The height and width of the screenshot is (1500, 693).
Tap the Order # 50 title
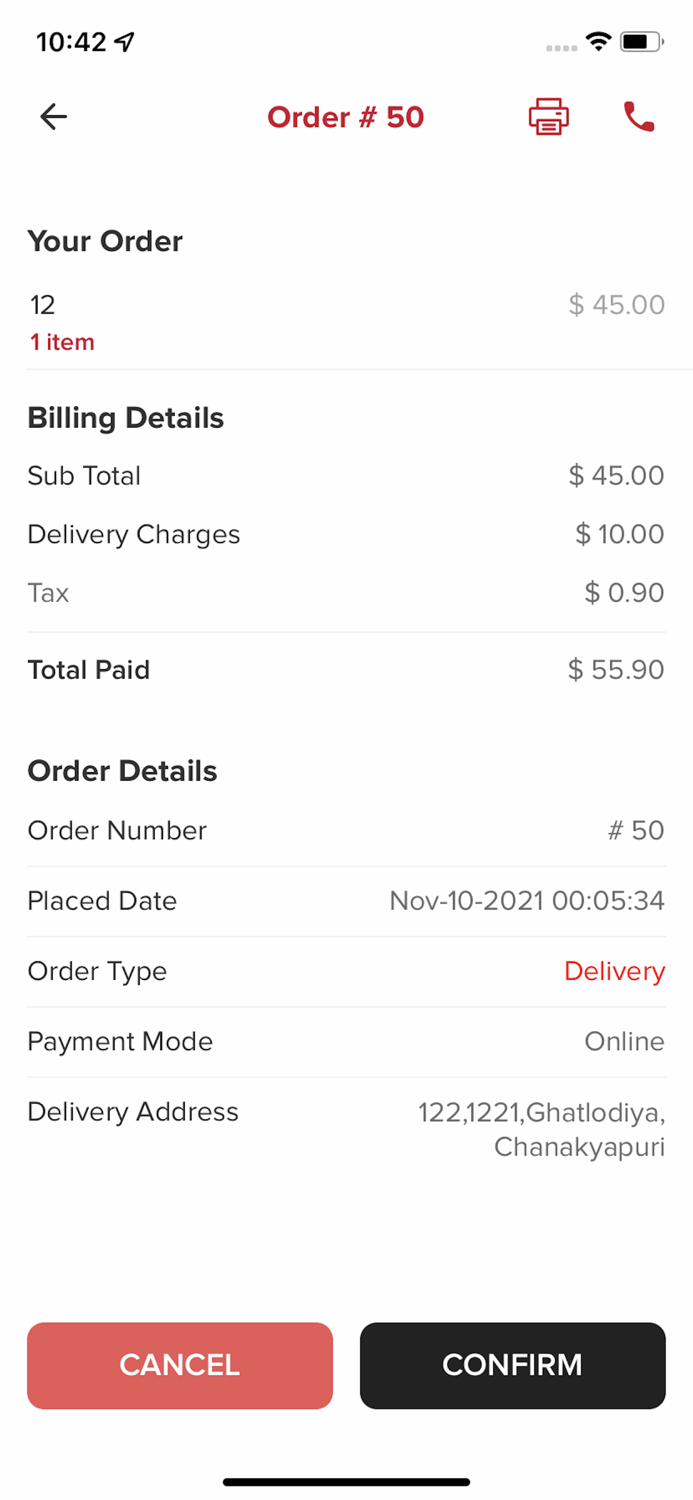[x=345, y=117]
